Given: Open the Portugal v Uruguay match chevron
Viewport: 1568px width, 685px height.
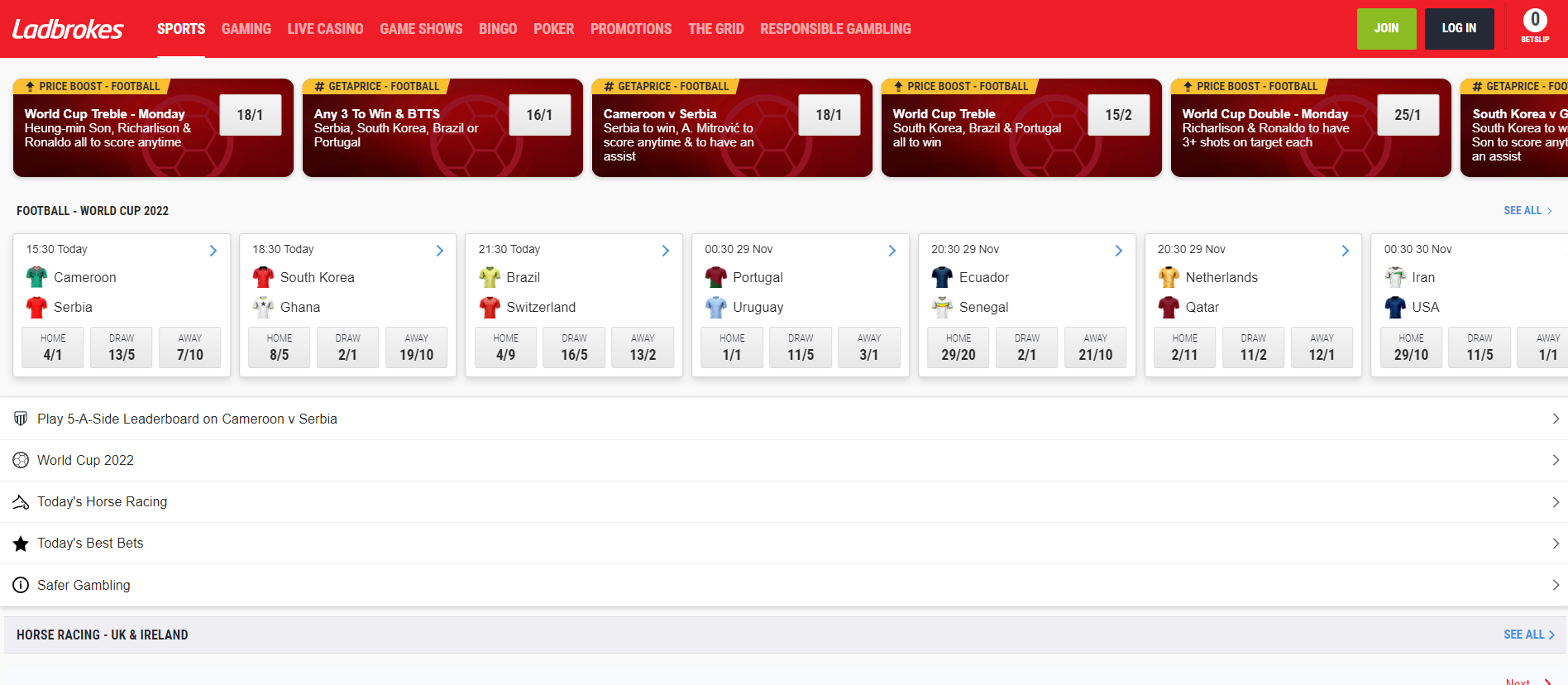Looking at the screenshot, I should 892,250.
